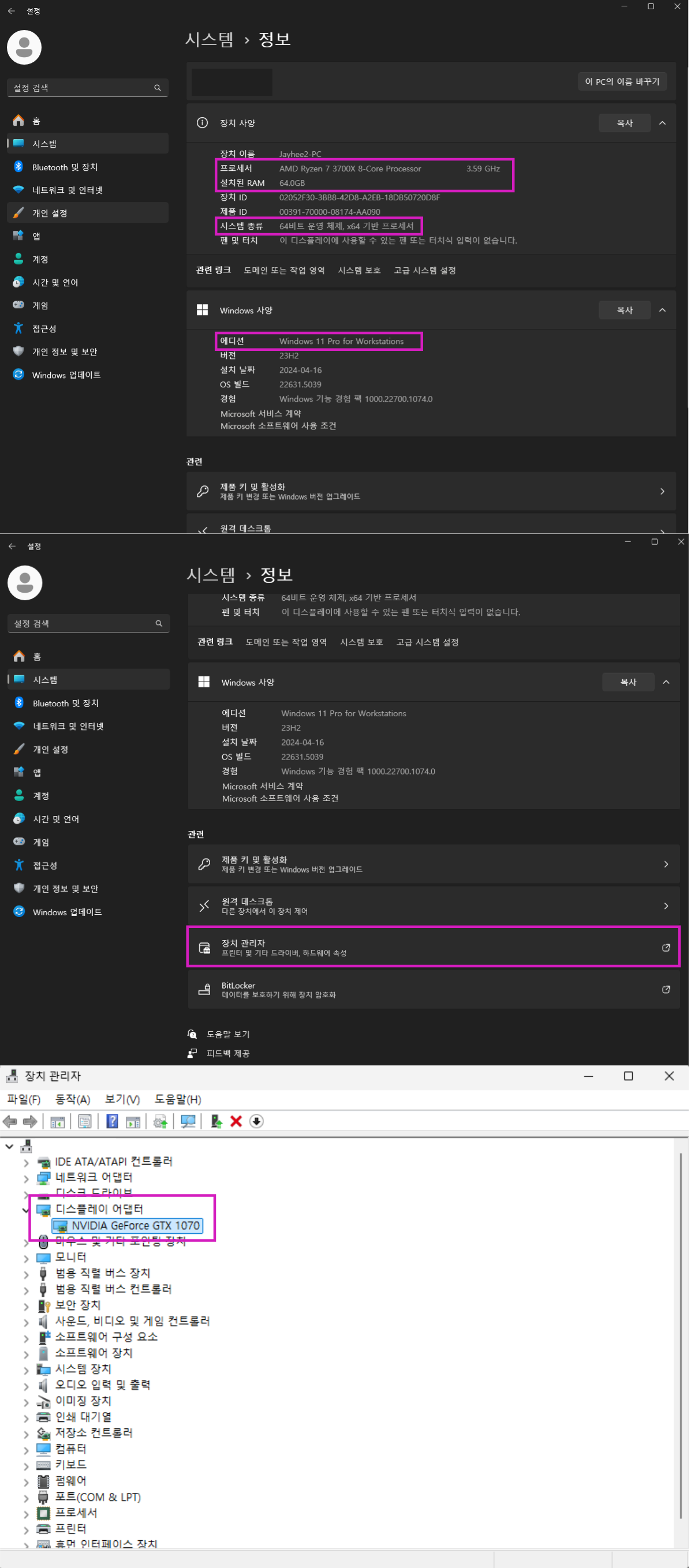Open the BitLocker settings row
The image size is (695, 1568).
tap(433, 989)
